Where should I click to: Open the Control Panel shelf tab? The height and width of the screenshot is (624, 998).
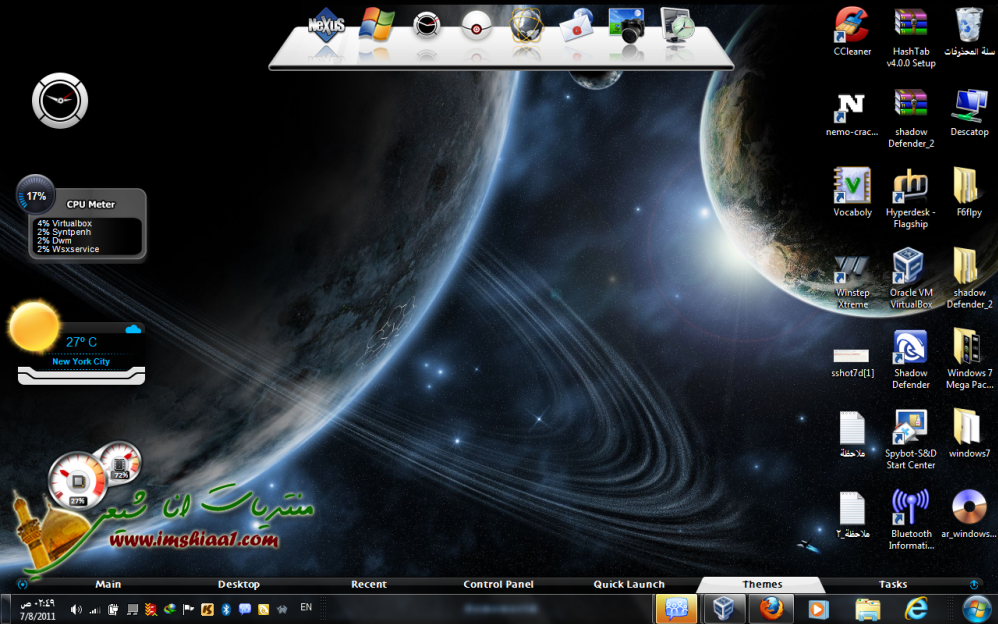(x=498, y=585)
